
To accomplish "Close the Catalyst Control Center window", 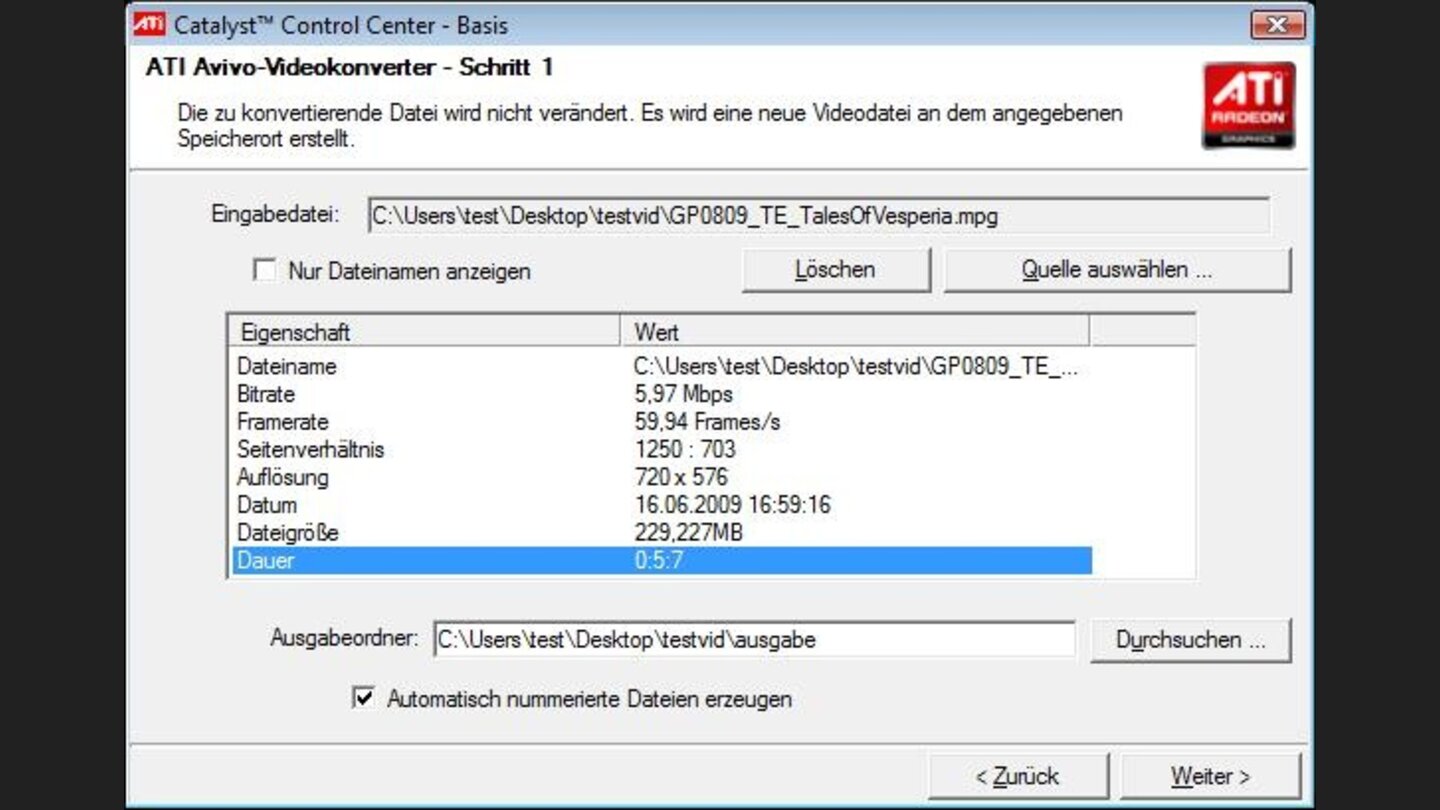I will point(1277,24).
